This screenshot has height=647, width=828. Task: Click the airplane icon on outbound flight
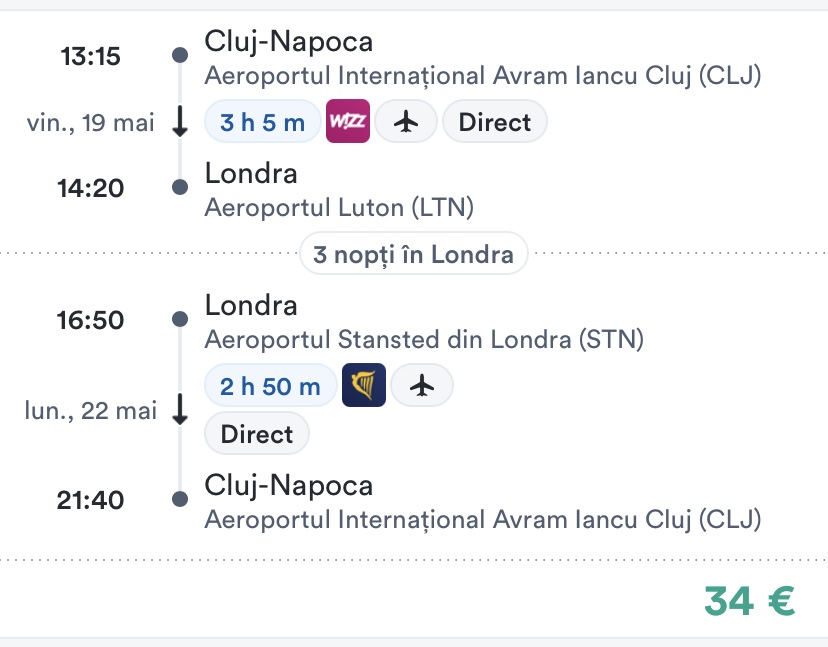click(x=406, y=123)
